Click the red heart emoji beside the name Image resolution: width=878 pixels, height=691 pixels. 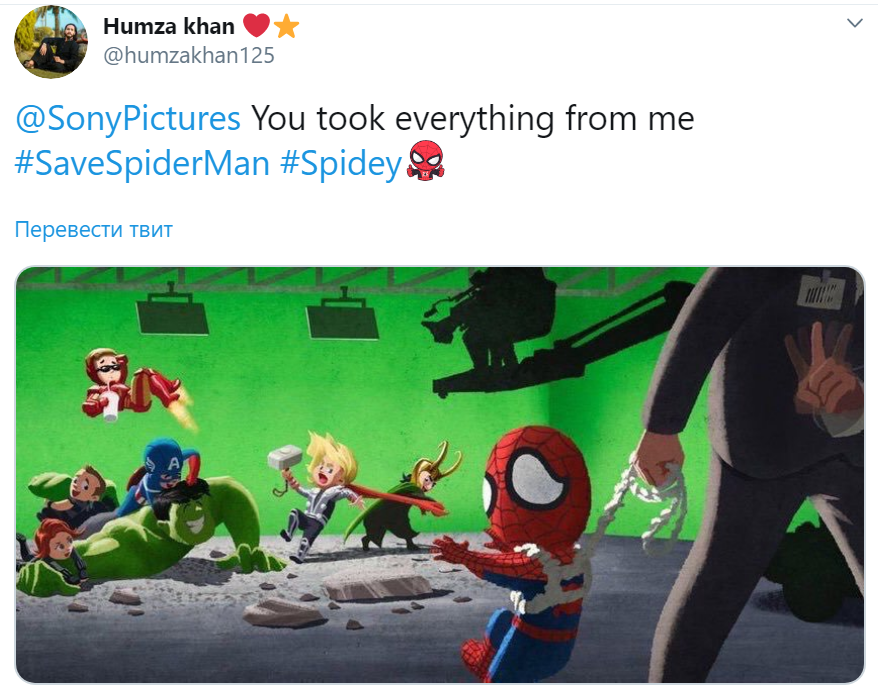[256, 25]
